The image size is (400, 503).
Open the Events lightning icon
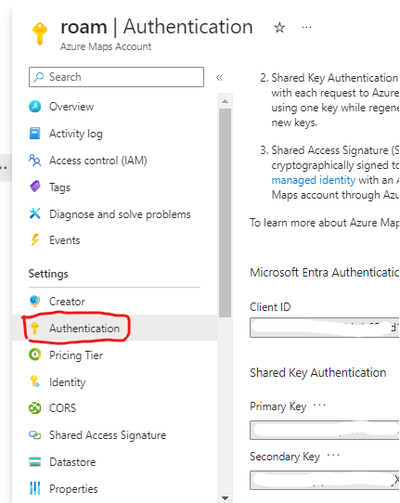[x=35, y=240]
